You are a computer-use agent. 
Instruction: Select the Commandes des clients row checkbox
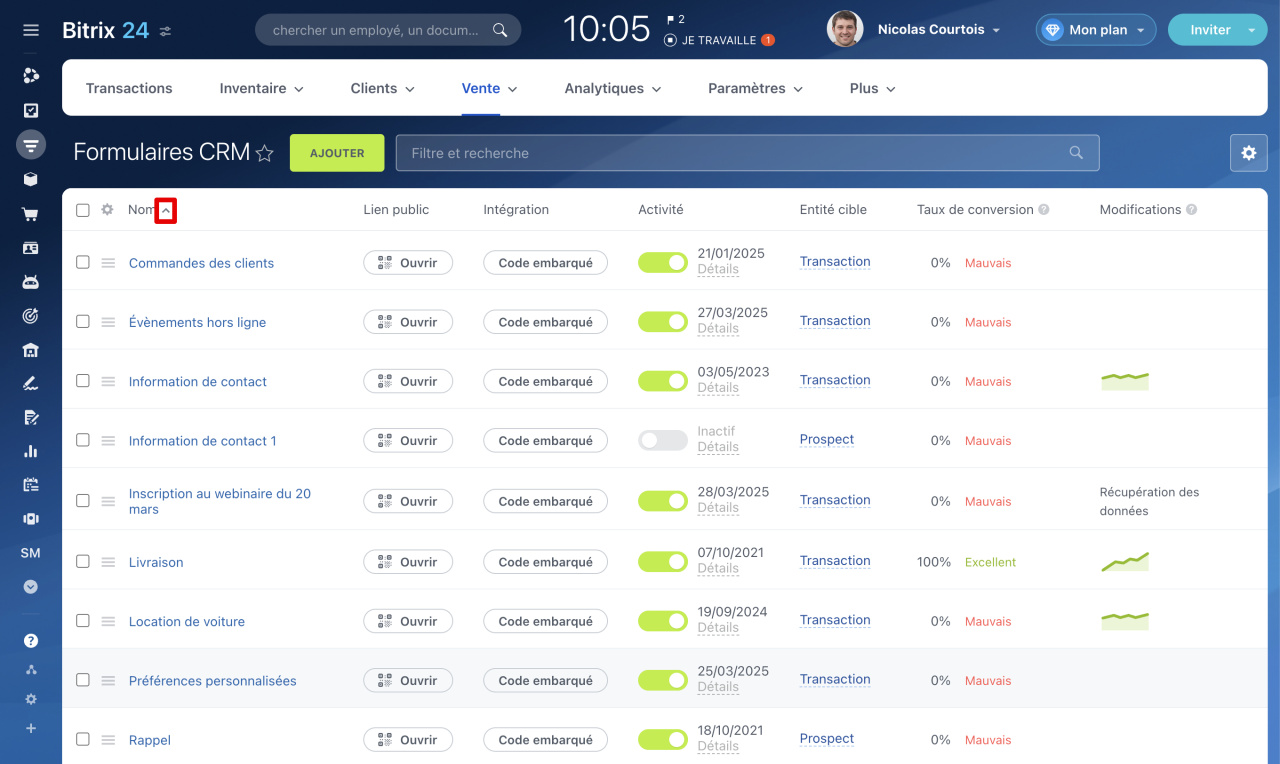[x=83, y=262]
